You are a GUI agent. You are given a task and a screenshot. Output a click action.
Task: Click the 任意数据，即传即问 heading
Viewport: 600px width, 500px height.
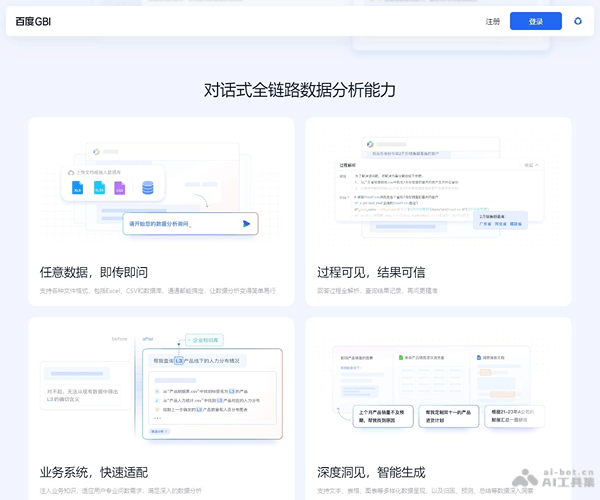(x=94, y=272)
